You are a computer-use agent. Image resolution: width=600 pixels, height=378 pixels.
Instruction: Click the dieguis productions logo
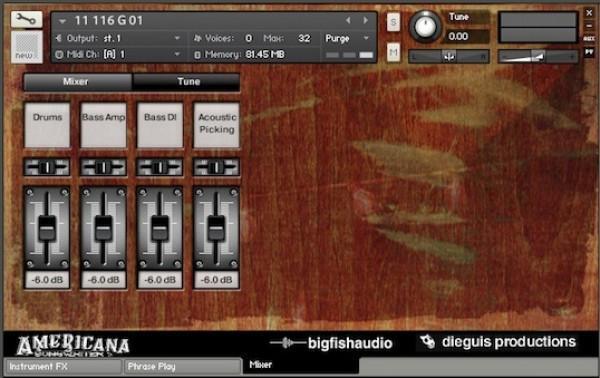coord(498,342)
